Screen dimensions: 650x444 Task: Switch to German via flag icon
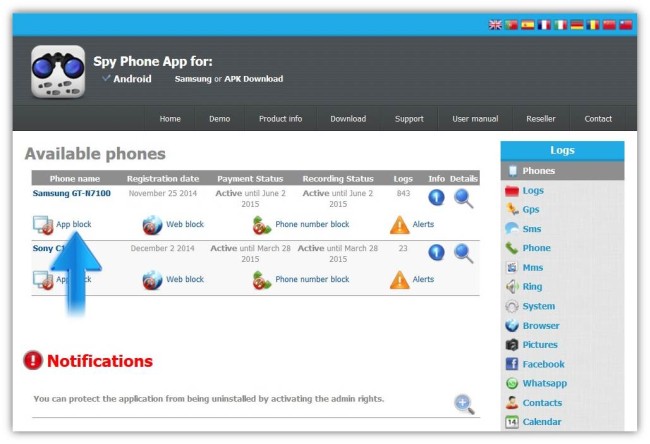[577, 25]
